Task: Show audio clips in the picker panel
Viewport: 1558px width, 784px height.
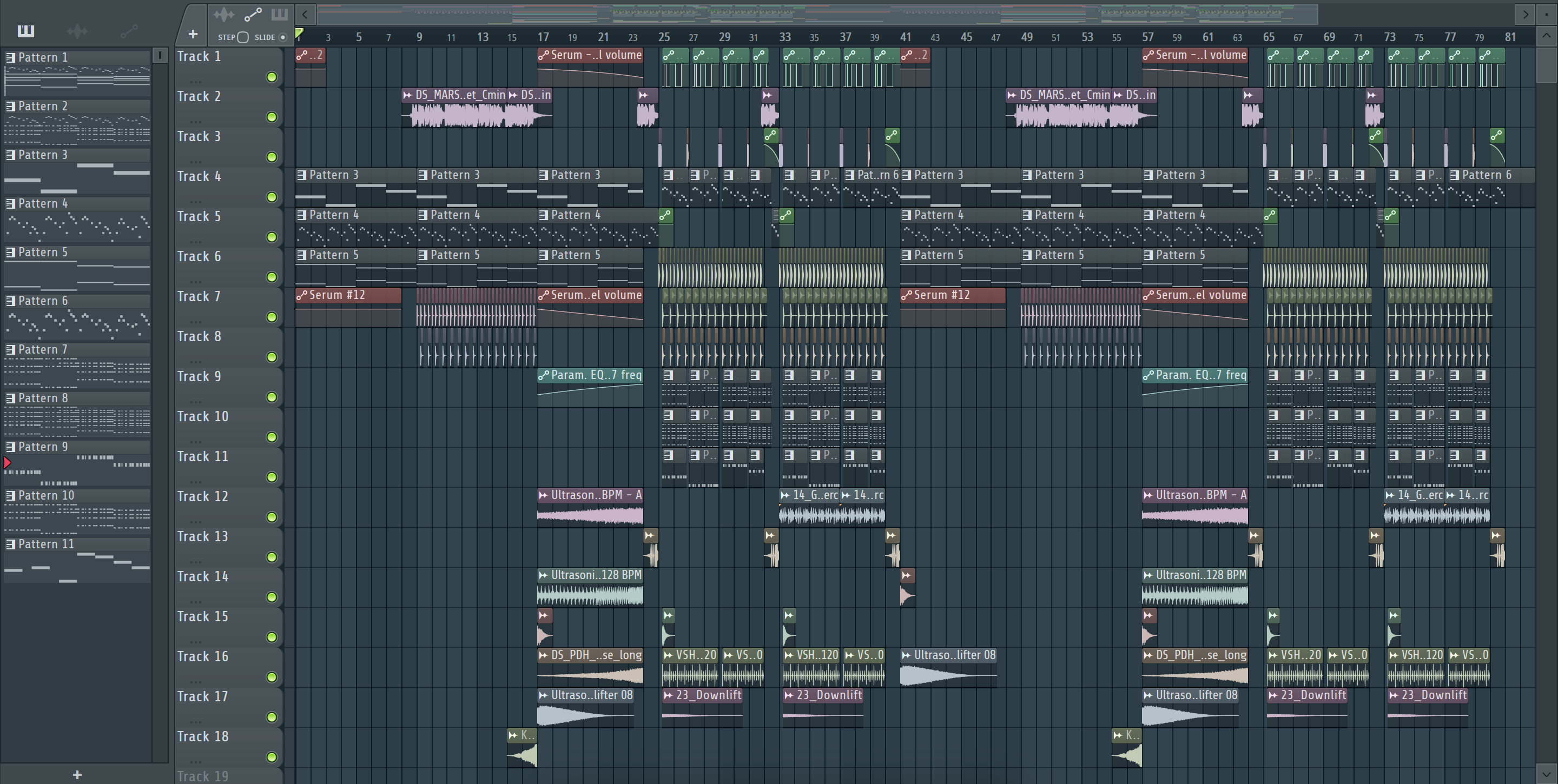Action: point(77,31)
